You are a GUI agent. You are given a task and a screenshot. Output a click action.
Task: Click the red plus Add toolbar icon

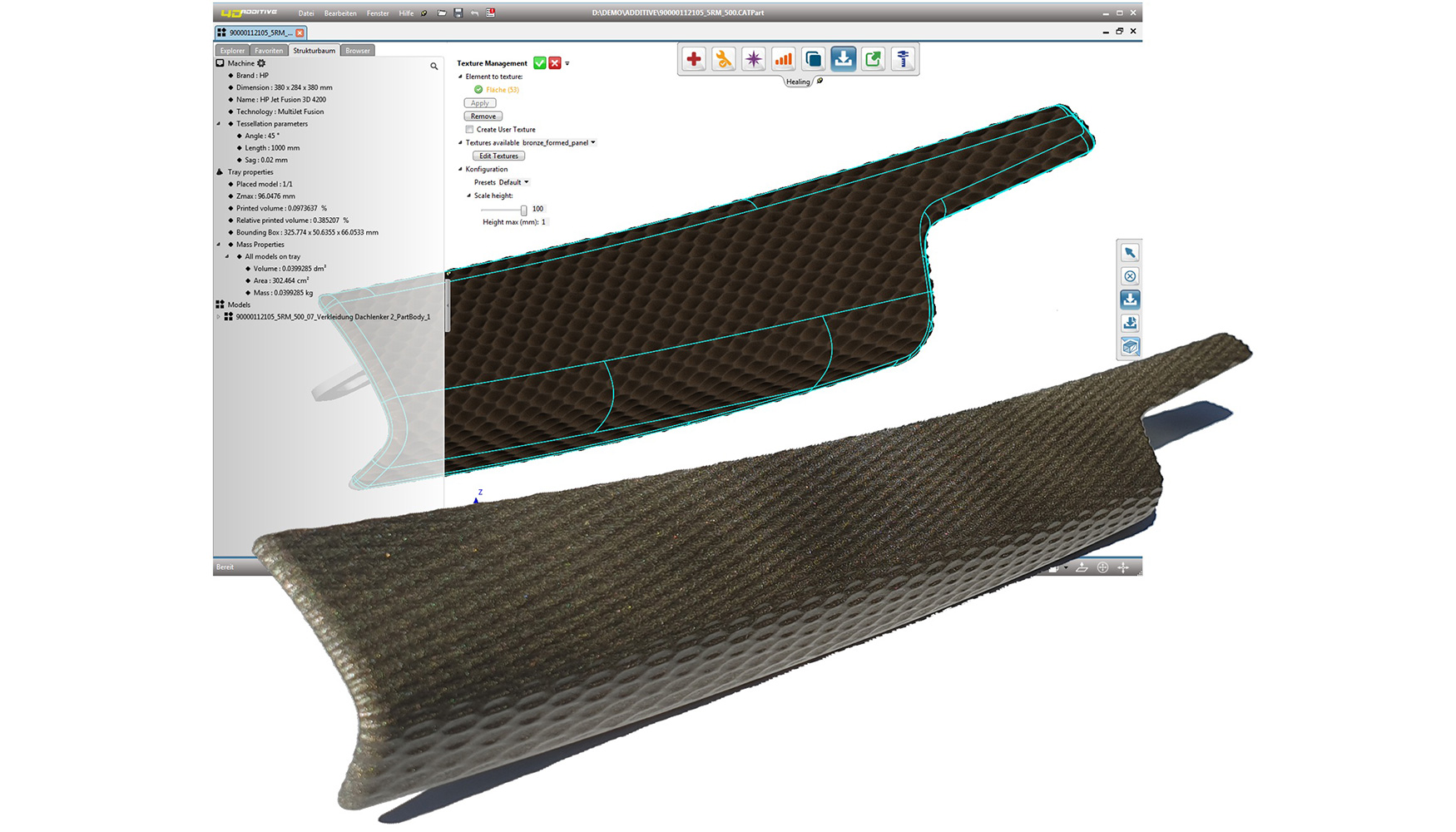[693, 59]
